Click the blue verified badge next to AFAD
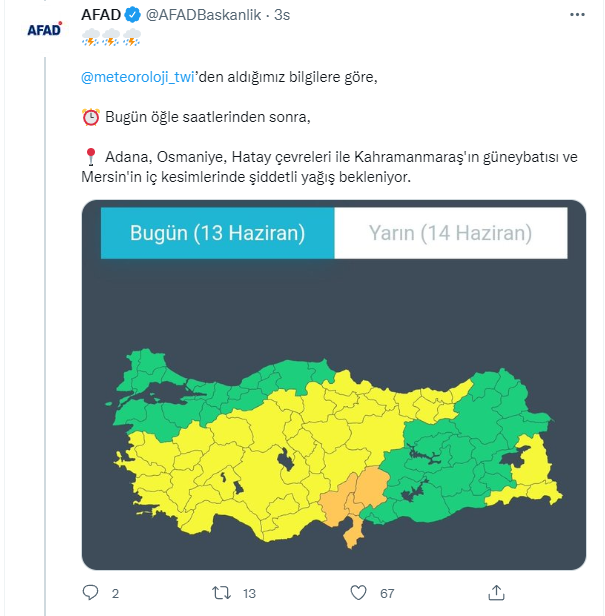 [x=131, y=16]
